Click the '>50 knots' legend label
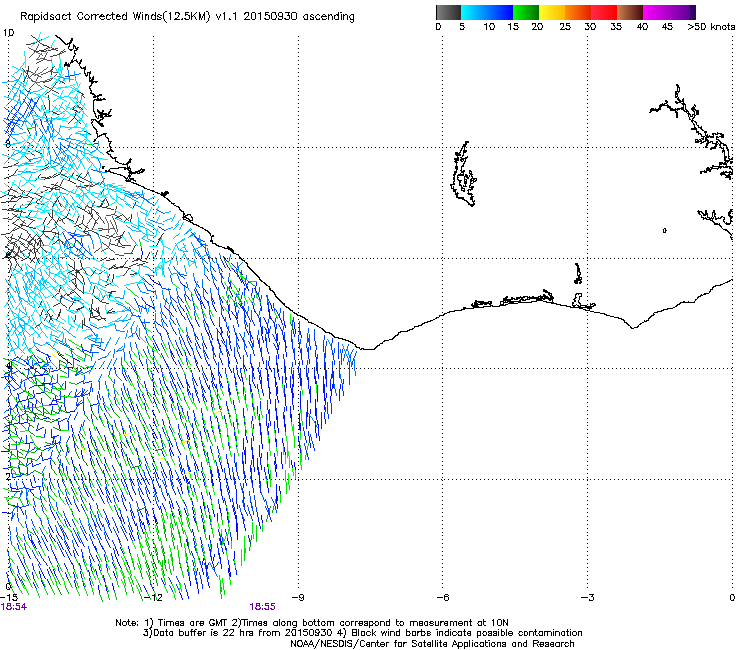This screenshot has height=650, width=740. [x=711, y=27]
